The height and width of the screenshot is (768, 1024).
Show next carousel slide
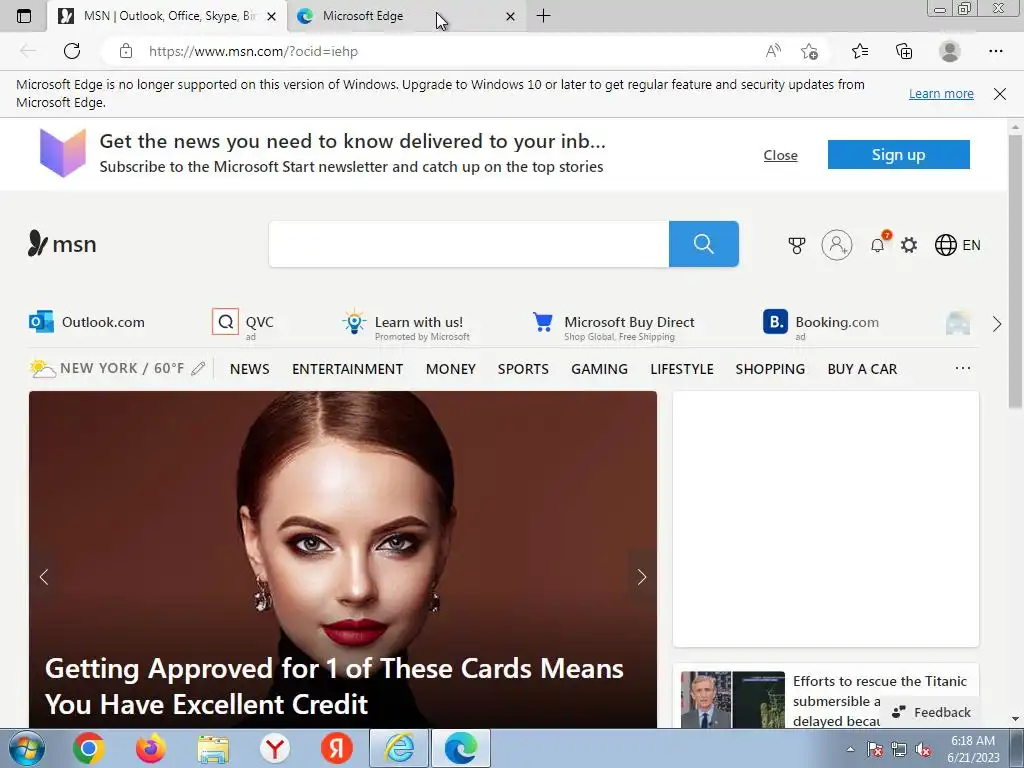pos(641,577)
